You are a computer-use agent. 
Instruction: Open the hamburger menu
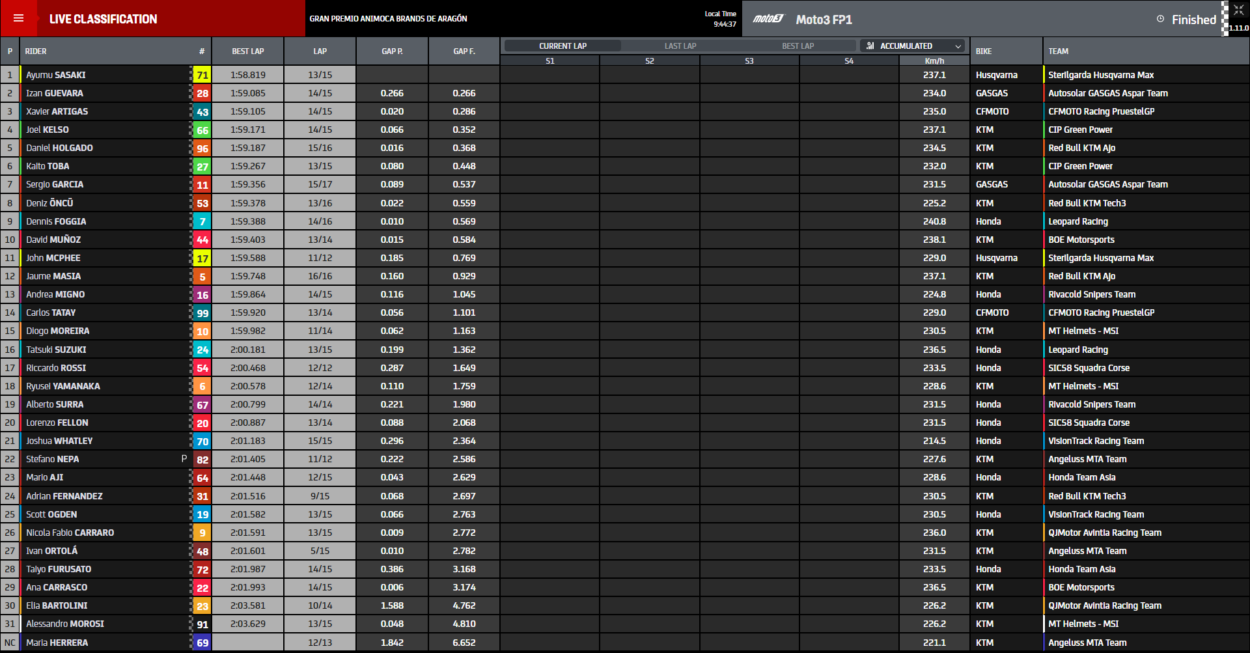18,19
